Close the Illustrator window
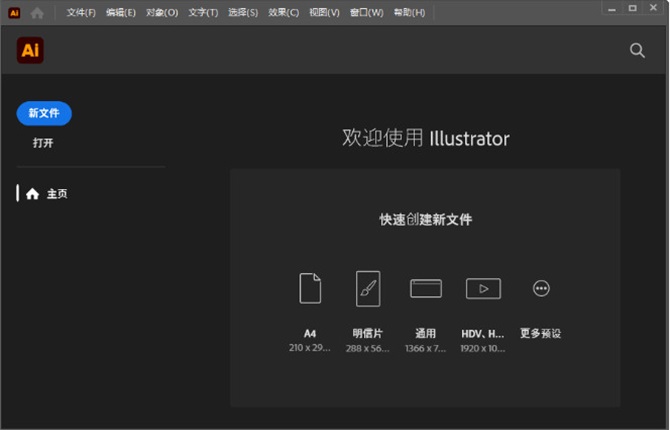 tap(653, 8)
